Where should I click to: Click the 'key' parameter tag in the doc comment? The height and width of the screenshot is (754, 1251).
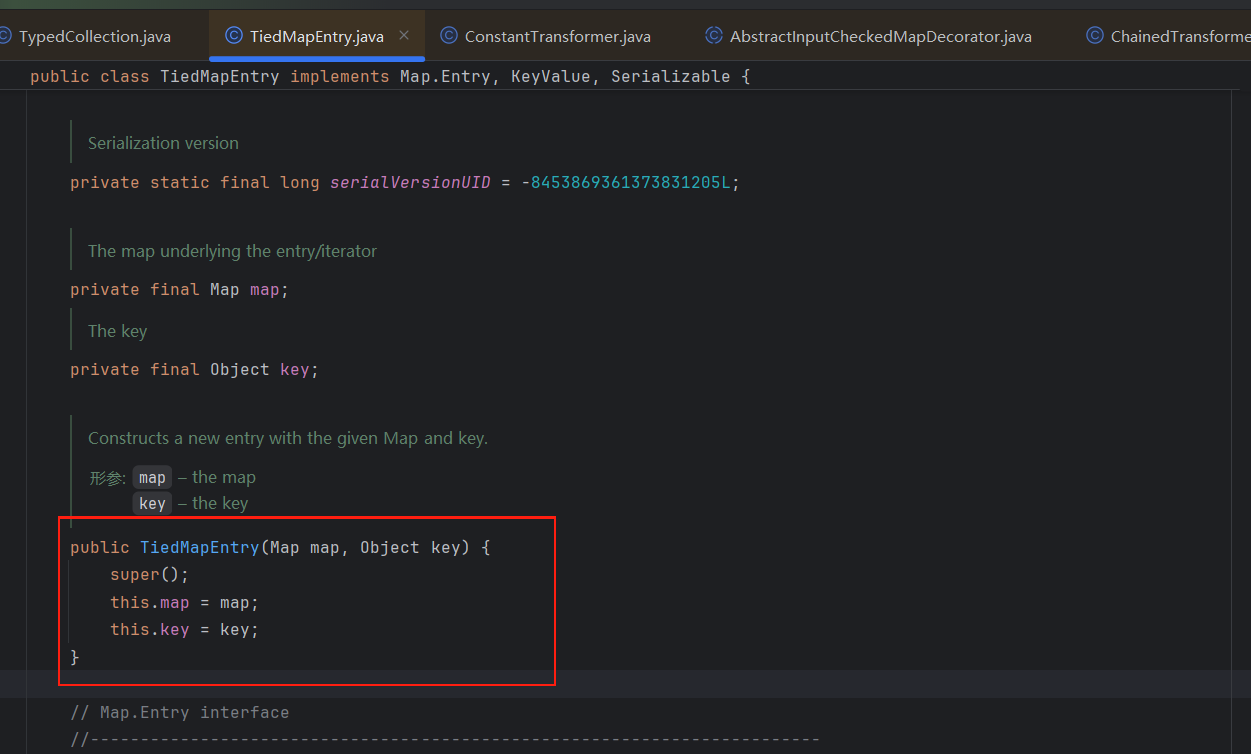152,504
